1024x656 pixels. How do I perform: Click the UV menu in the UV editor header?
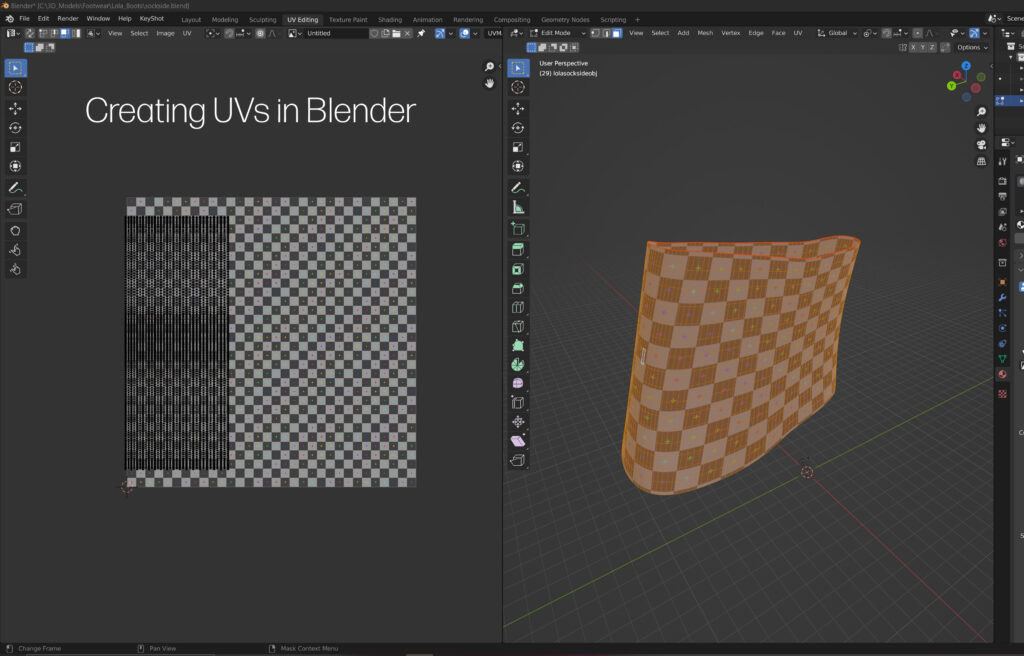(x=187, y=33)
